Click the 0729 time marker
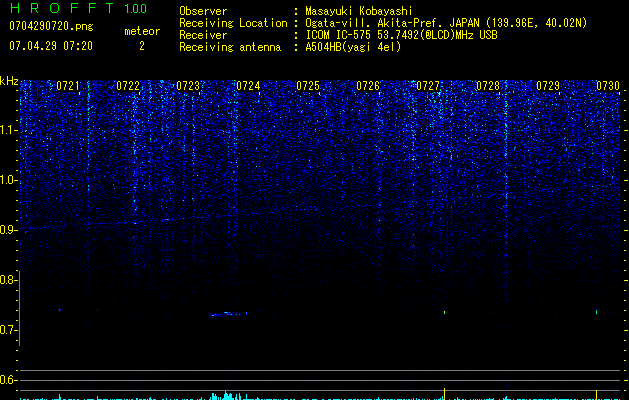629x400 pixels. tap(548, 86)
